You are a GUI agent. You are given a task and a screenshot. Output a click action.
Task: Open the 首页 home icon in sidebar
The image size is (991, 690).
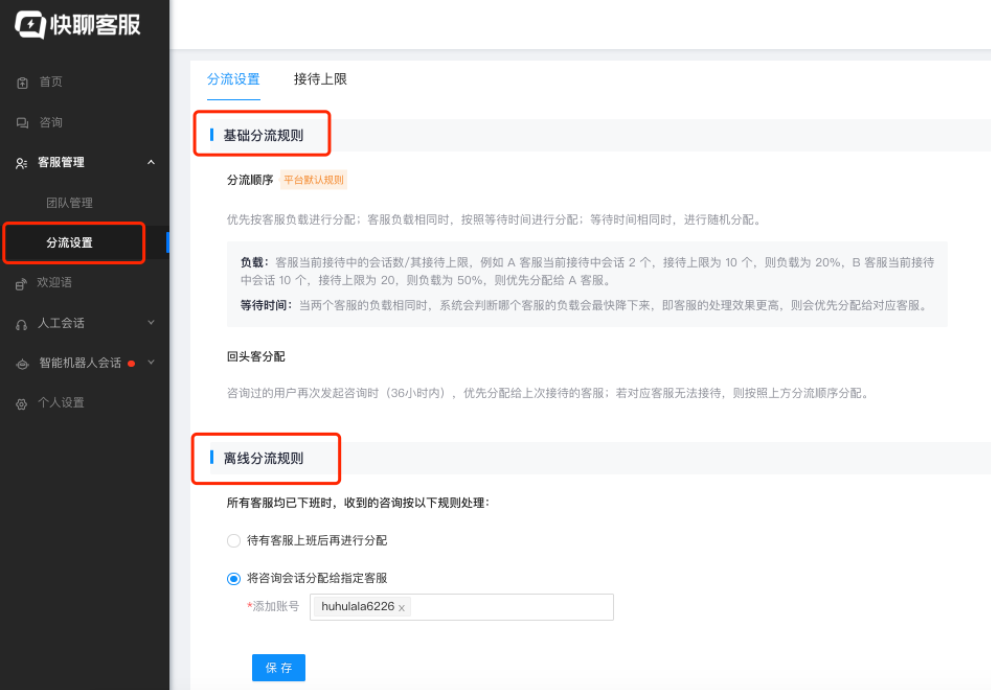pos(20,83)
